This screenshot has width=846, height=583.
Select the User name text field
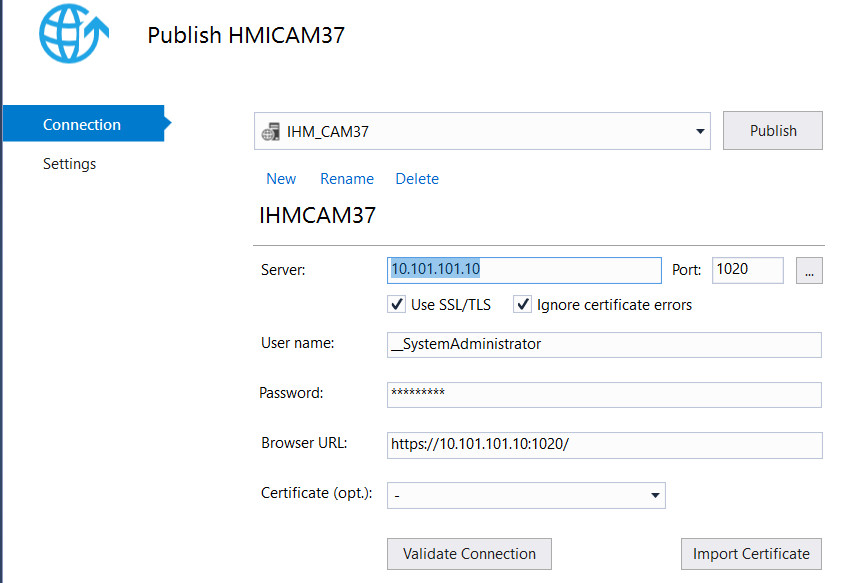pyautogui.click(x=603, y=344)
